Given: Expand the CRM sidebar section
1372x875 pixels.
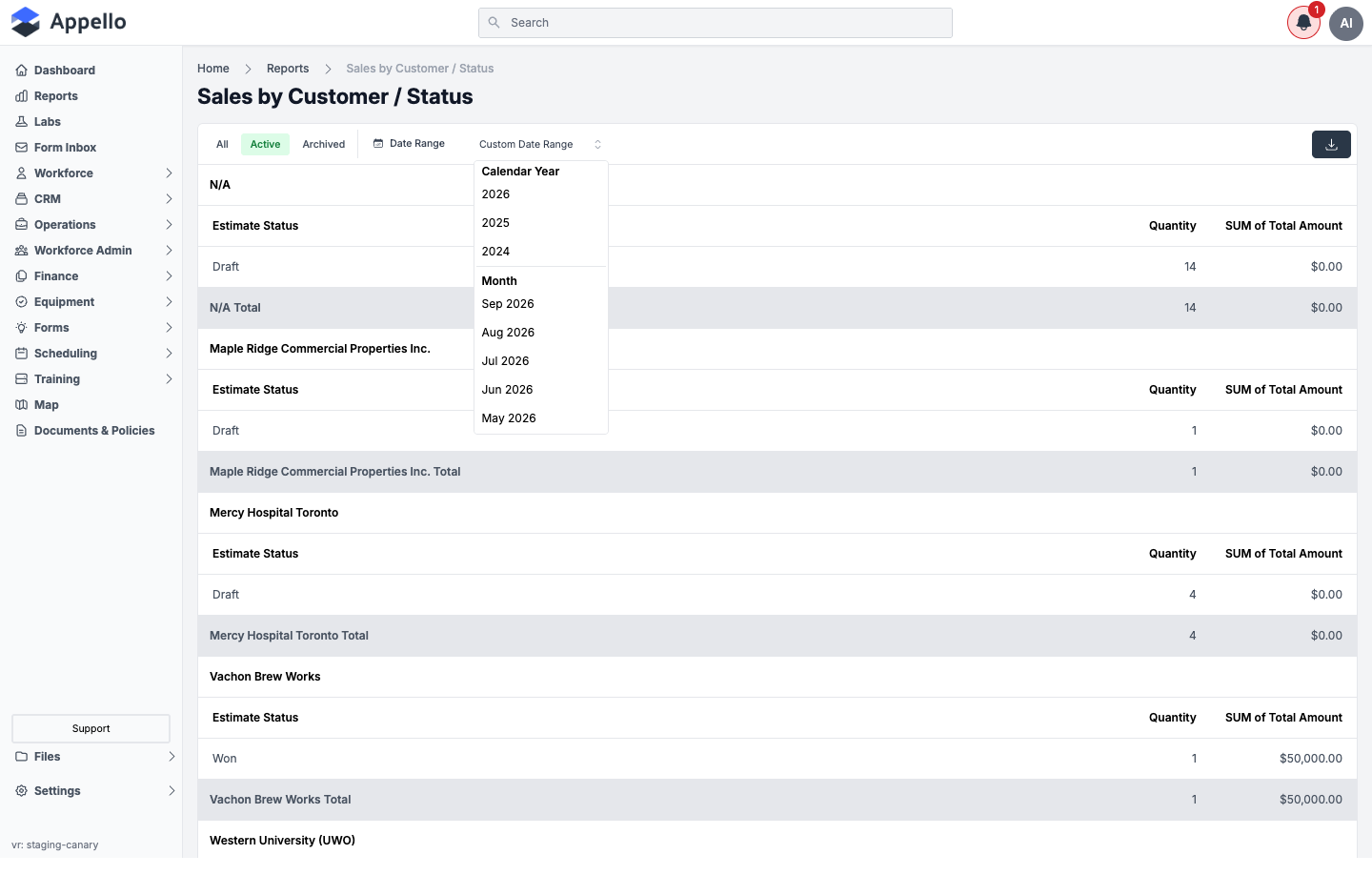Looking at the screenshot, I should coord(169,199).
